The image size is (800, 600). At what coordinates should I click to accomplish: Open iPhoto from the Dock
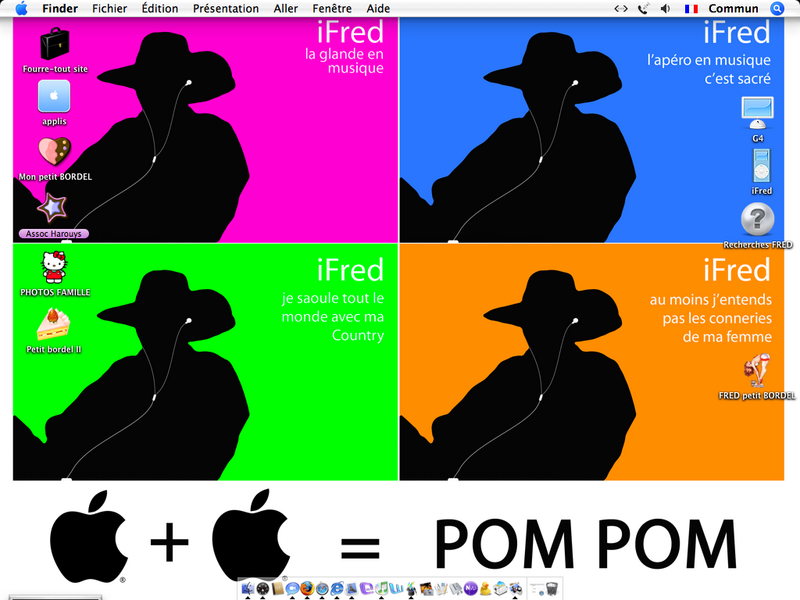click(426, 588)
